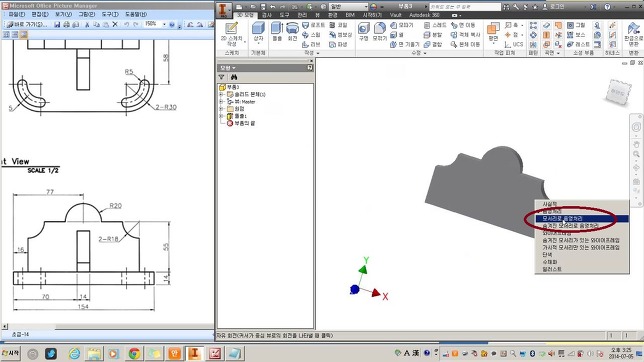Select the End of Part (부품의 끝) browser item
This screenshot has width=644, height=362.
click(241, 123)
